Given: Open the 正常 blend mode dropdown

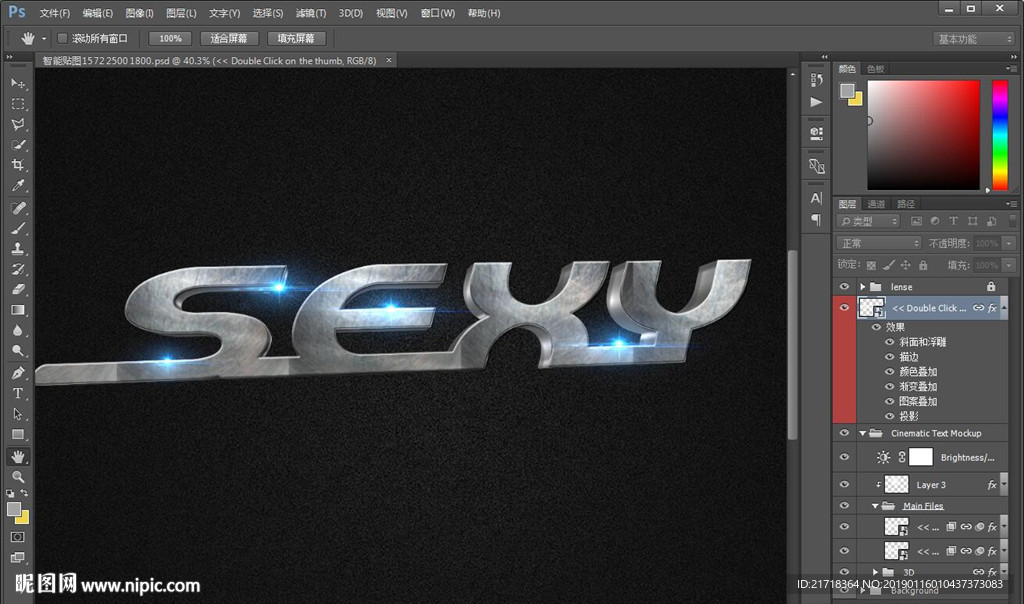Looking at the screenshot, I should [879, 243].
